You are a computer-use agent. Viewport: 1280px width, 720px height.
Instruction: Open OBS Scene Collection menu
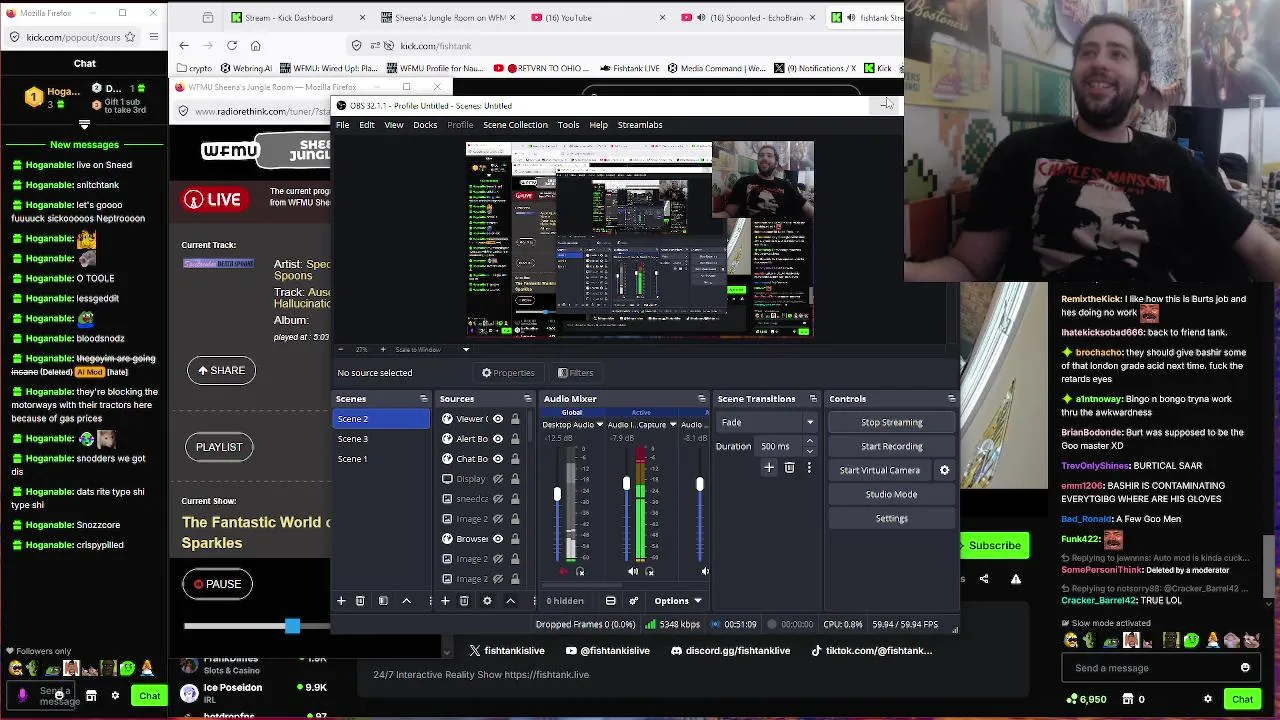coord(515,125)
